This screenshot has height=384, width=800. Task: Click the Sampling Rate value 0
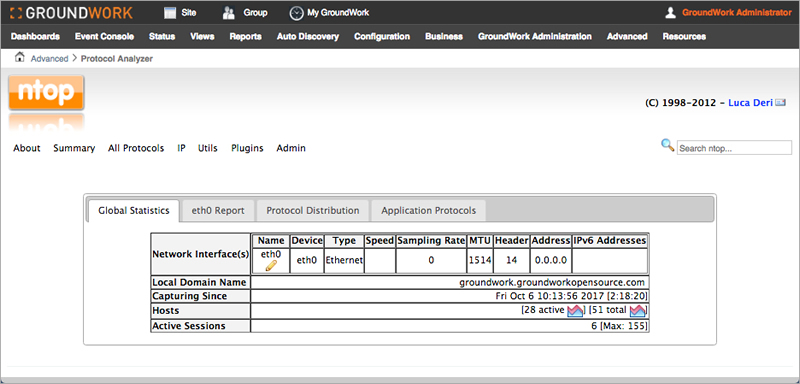[x=431, y=260]
